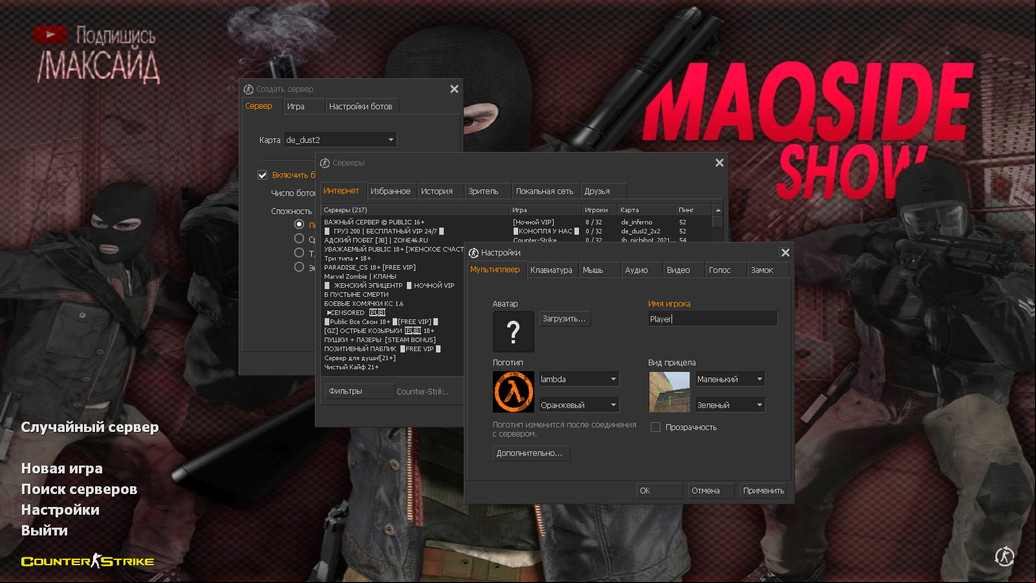
Task: Click the Counter-Strike logo under the main menu
Action: (87, 561)
